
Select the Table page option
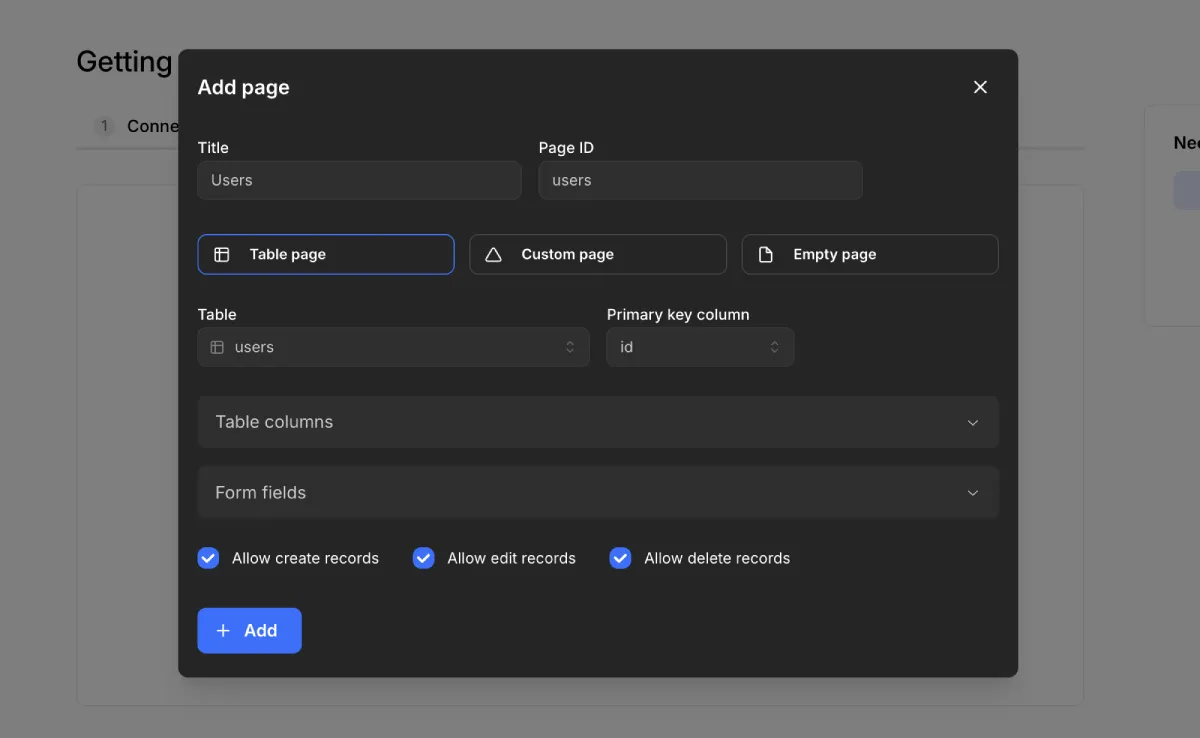point(325,255)
